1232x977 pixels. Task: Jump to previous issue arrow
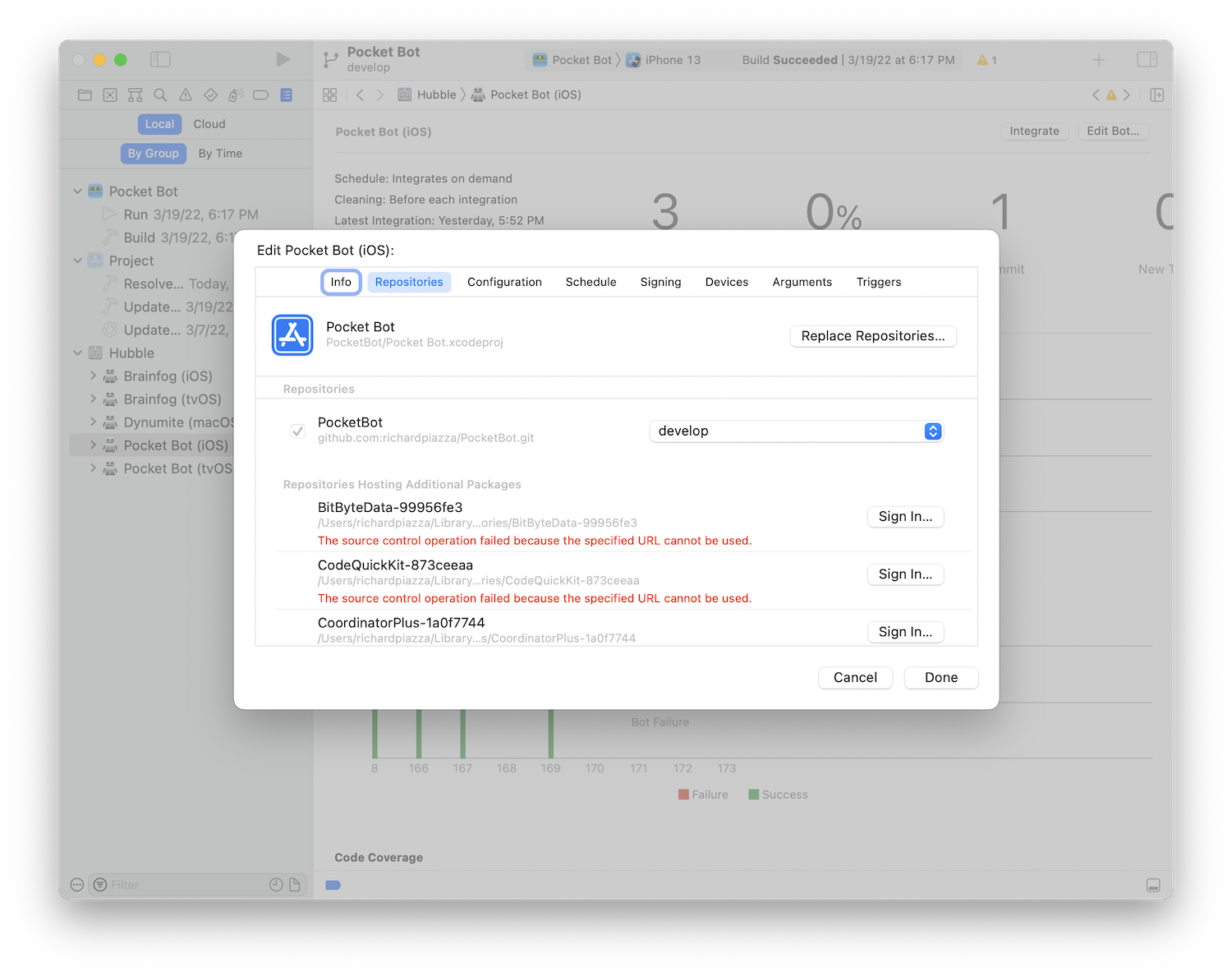1096,95
